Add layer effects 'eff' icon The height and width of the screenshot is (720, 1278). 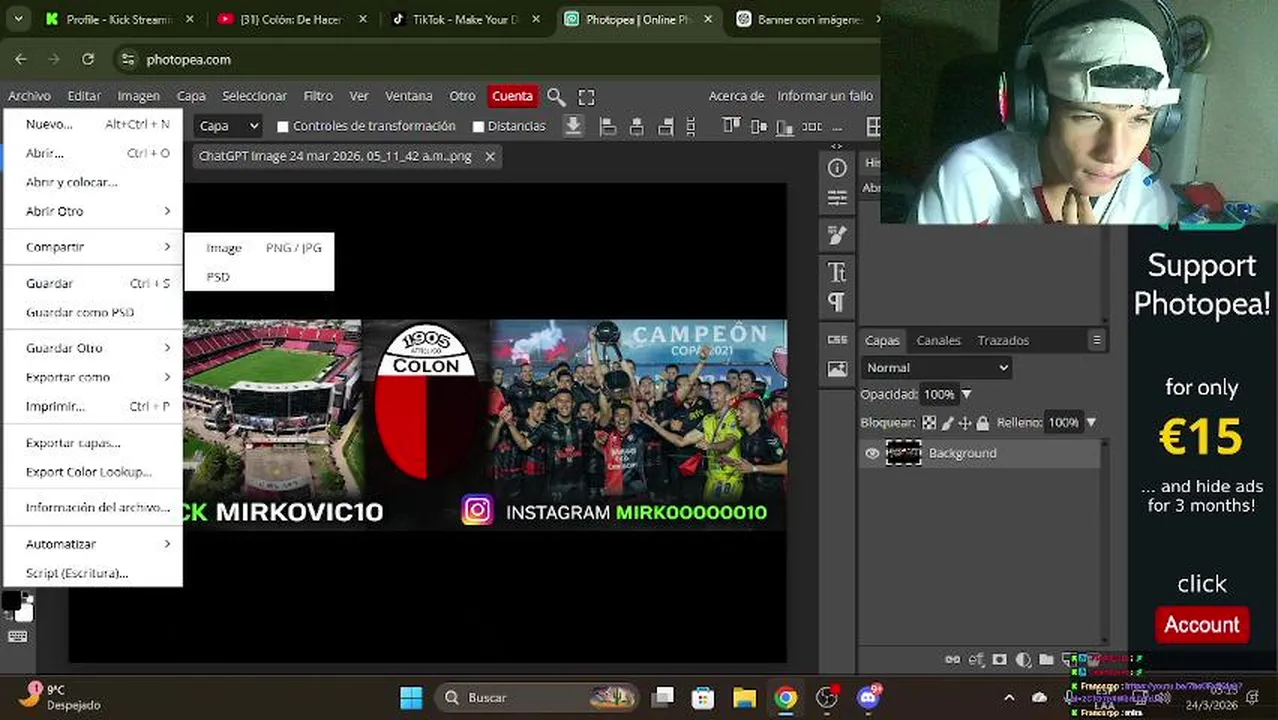[976, 660]
